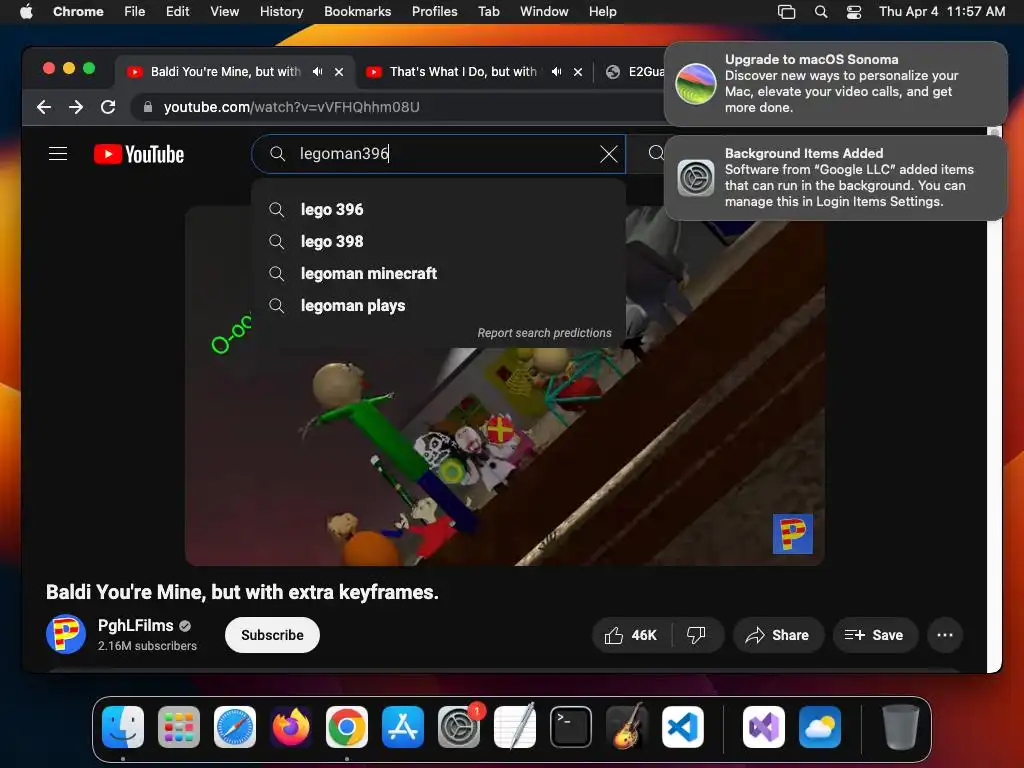Image resolution: width=1024 pixels, height=768 pixels.
Task: Switch to the E2Gua tab
Action: point(634,72)
